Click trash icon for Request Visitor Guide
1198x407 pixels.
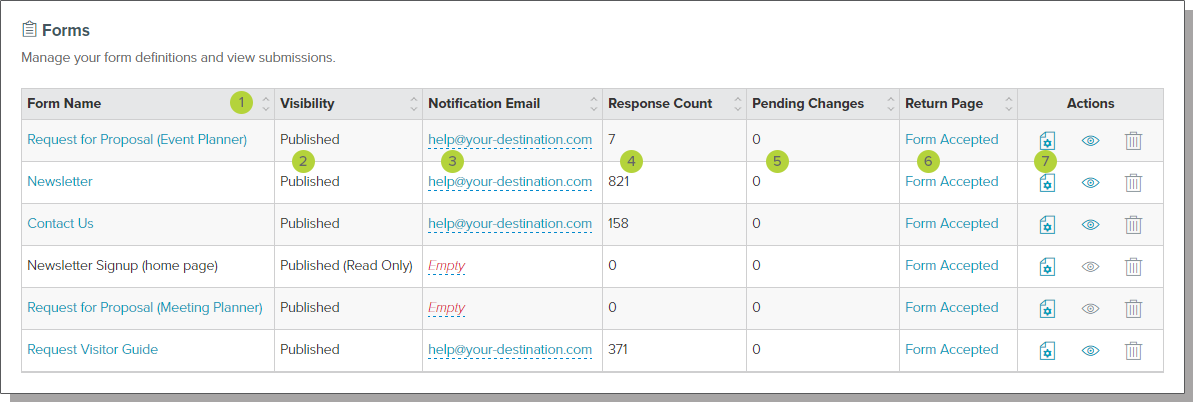tap(1133, 350)
